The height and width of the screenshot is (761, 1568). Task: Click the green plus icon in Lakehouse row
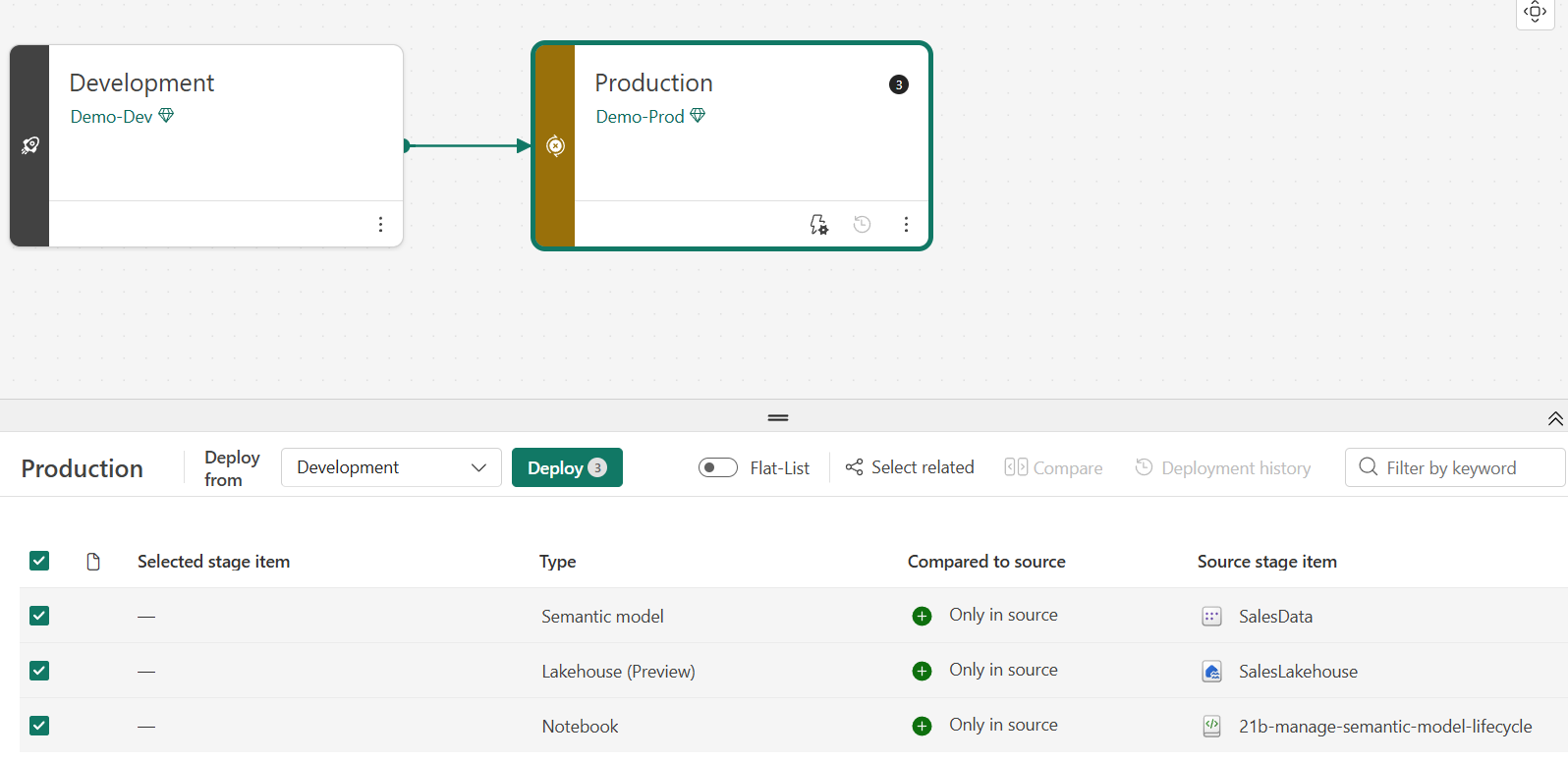(922, 671)
